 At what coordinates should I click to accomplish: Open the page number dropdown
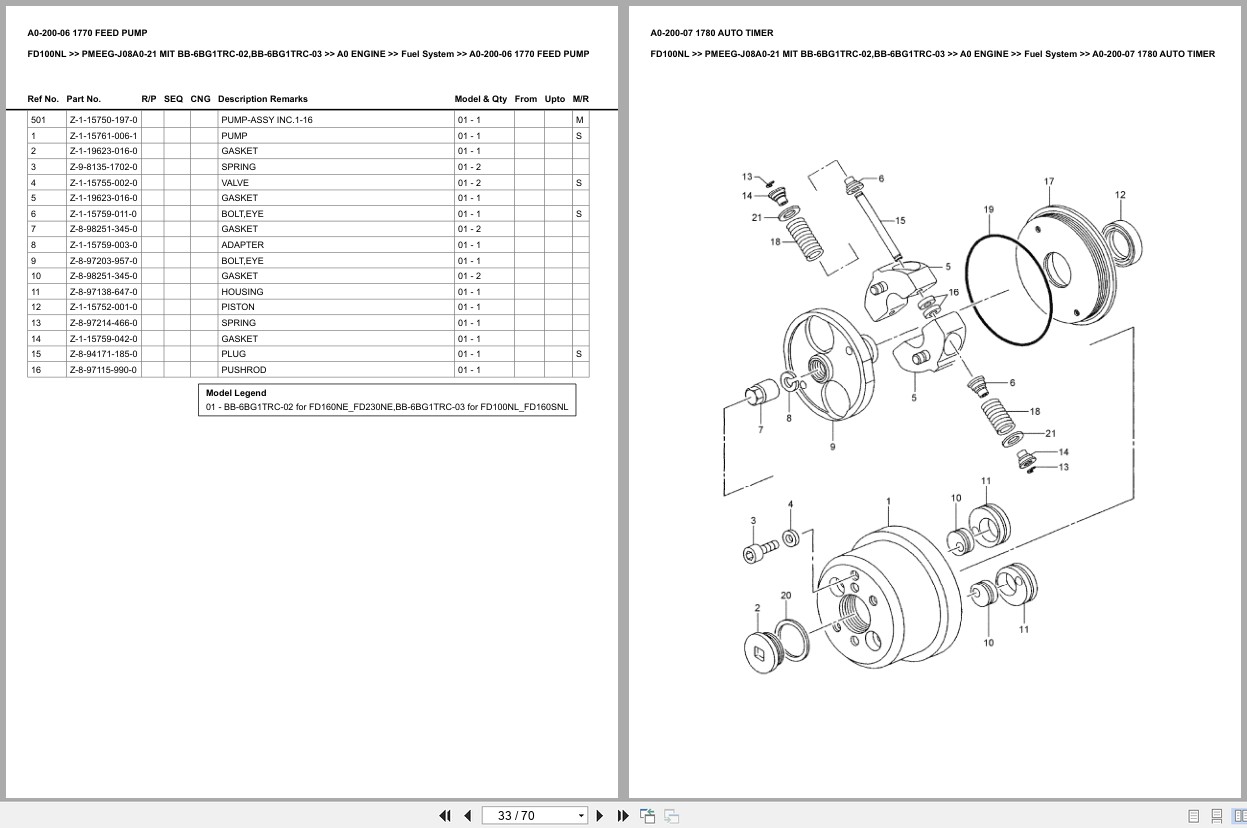click(581, 816)
